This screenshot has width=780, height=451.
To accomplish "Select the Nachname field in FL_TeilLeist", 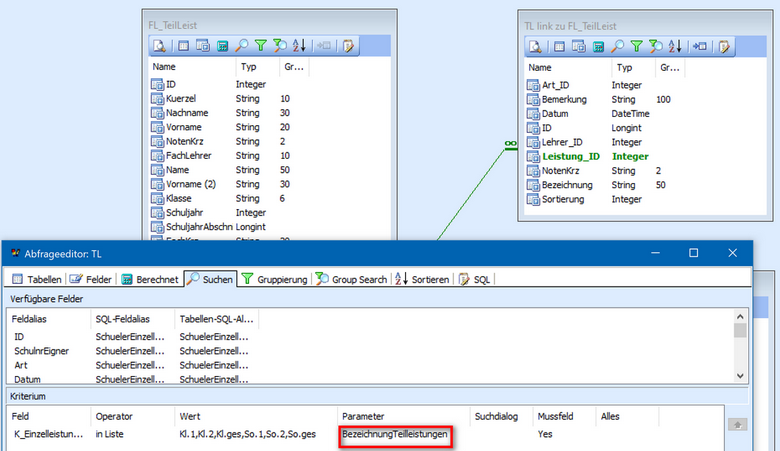I will click(186, 113).
